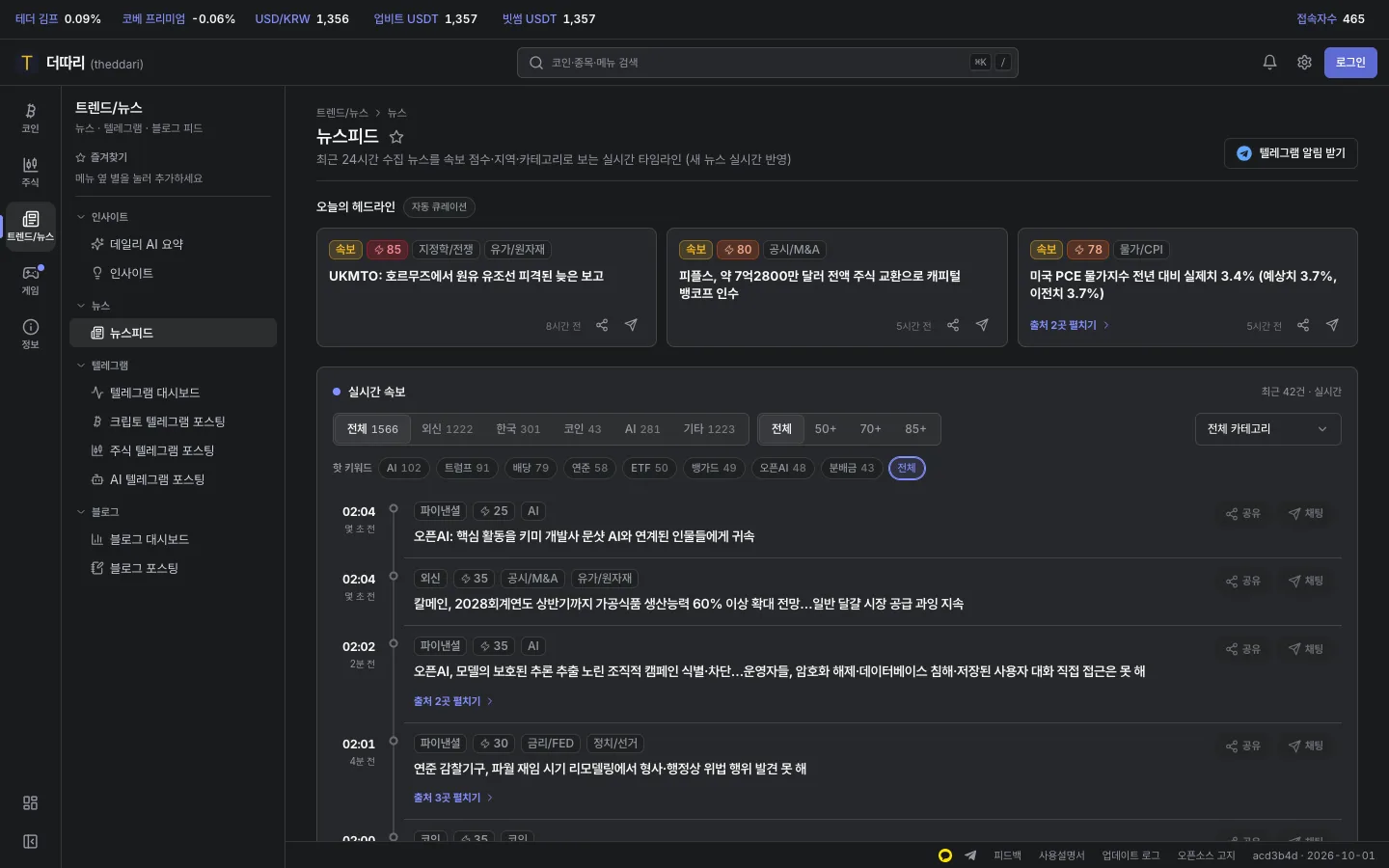
Task: Send the UKMTO headline via the paper-plane icon
Action: [631, 325]
